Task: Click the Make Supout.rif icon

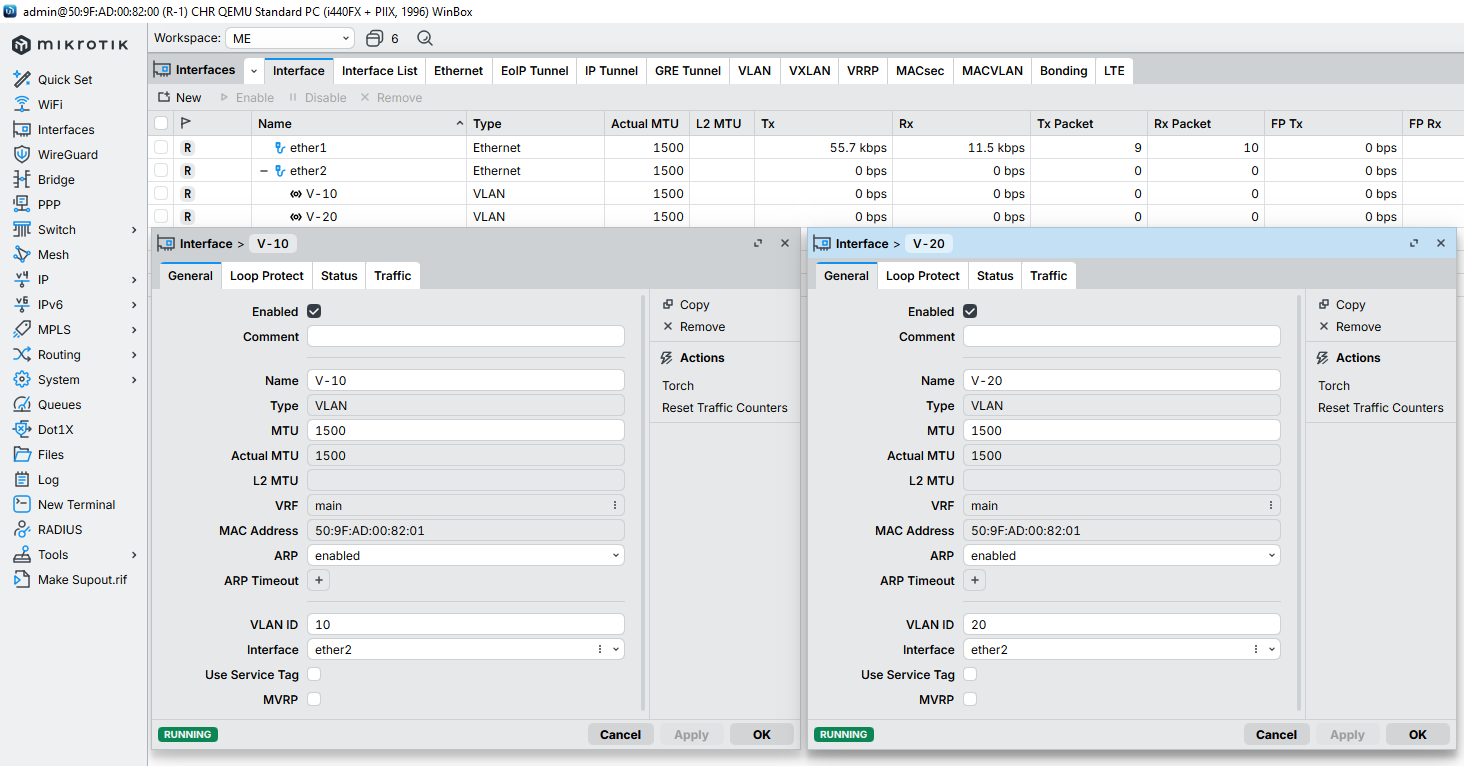Action: click(x=22, y=580)
